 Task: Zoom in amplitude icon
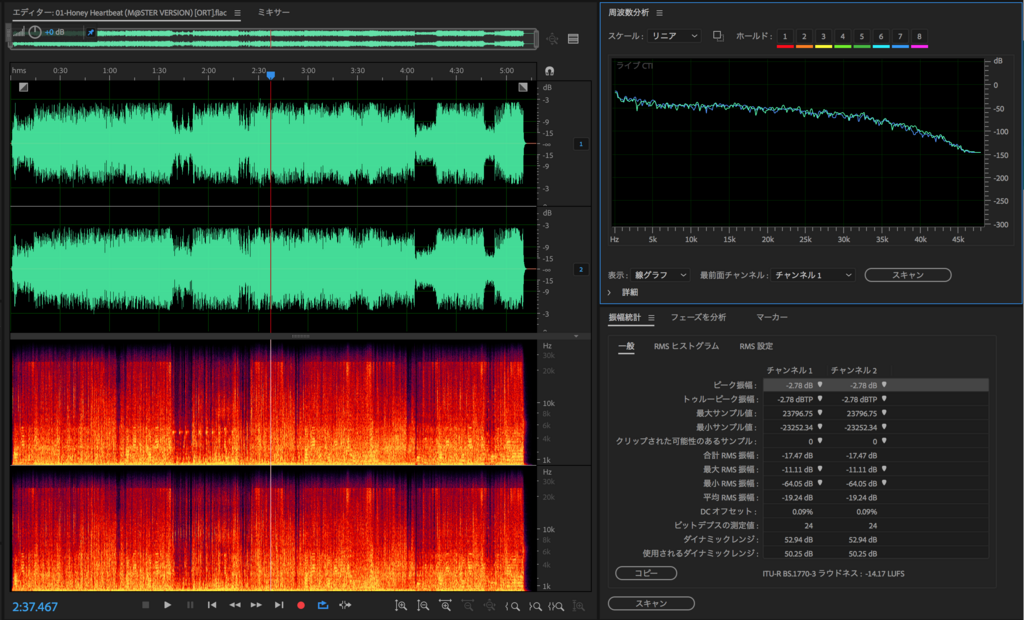pos(401,606)
